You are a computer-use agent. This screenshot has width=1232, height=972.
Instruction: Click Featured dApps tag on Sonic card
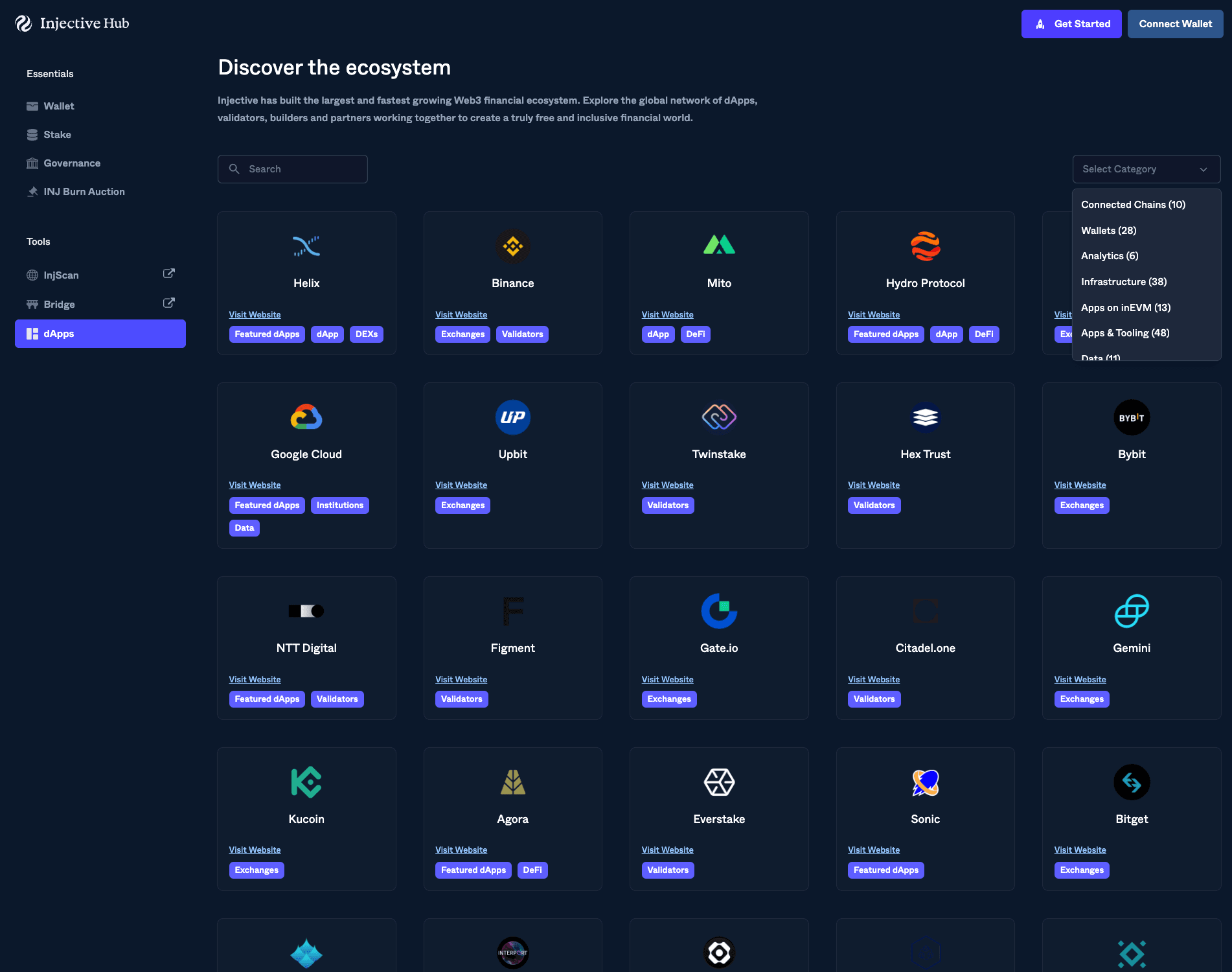point(886,870)
